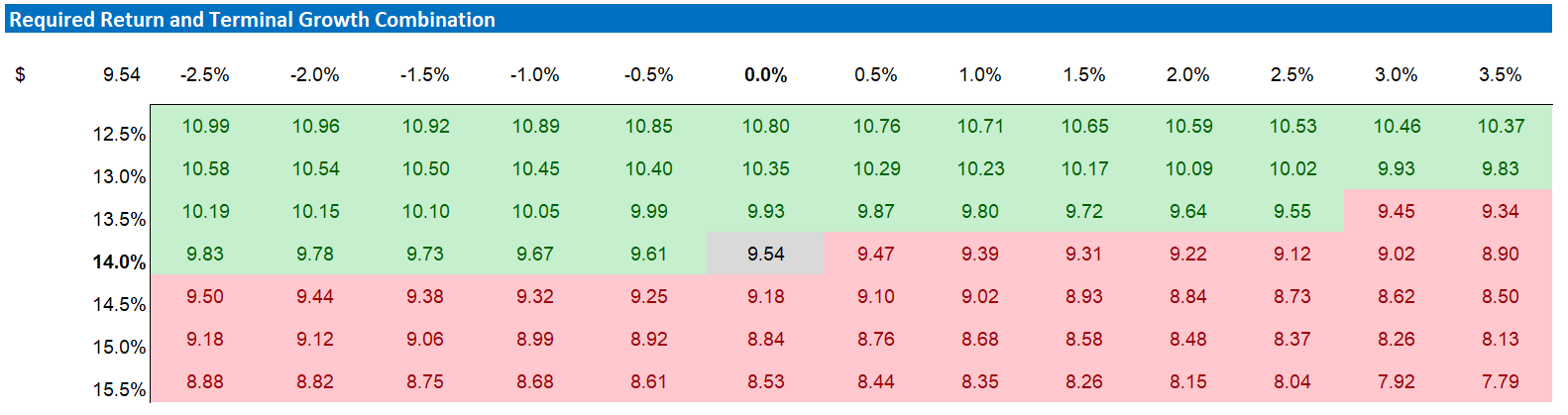Select the cell containing 8.88
The width and height of the screenshot is (1568, 415).
pyautogui.click(x=205, y=382)
